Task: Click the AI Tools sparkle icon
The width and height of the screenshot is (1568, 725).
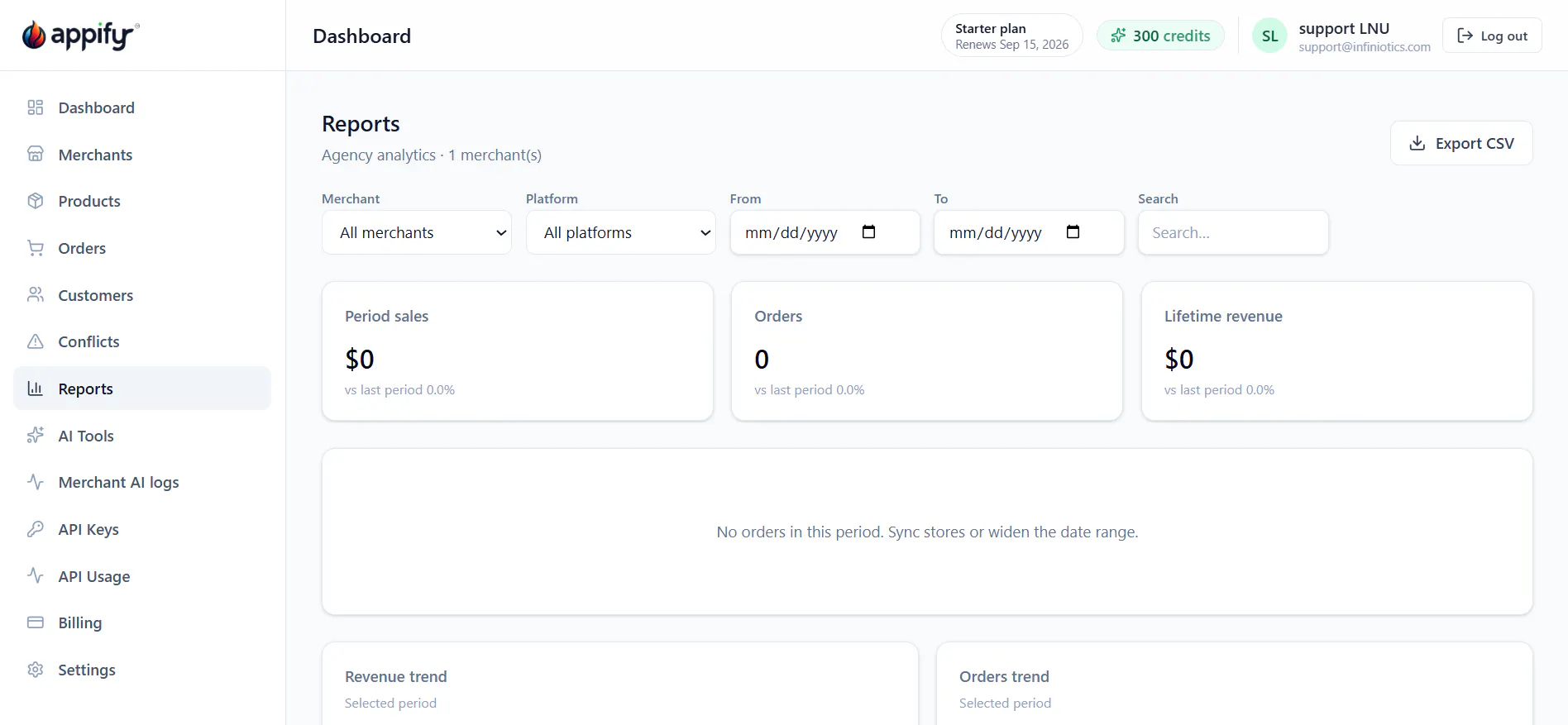Action: click(x=36, y=436)
